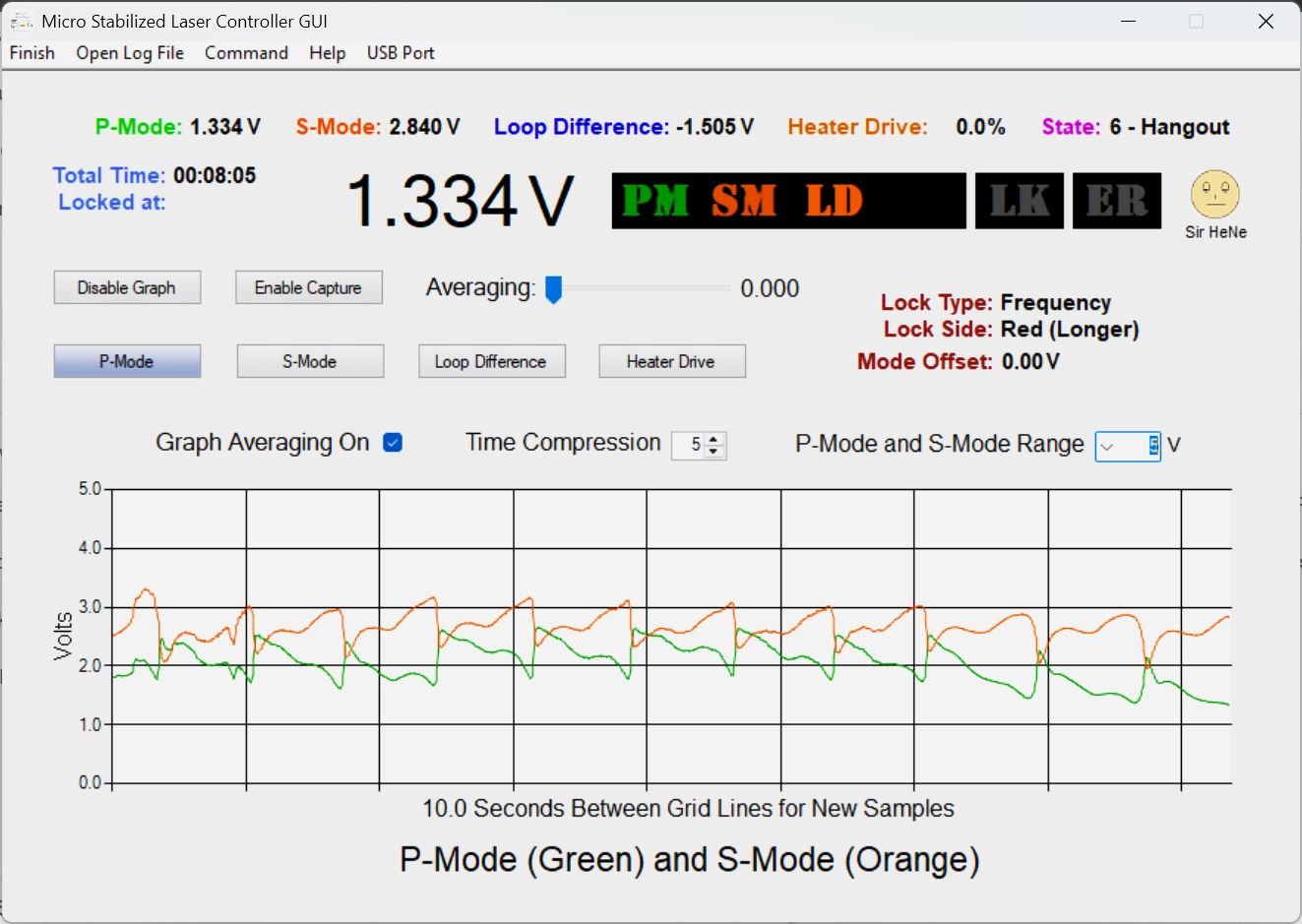Decrease Time Compression with down arrow
This screenshot has width=1302, height=924.
[x=714, y=452]
